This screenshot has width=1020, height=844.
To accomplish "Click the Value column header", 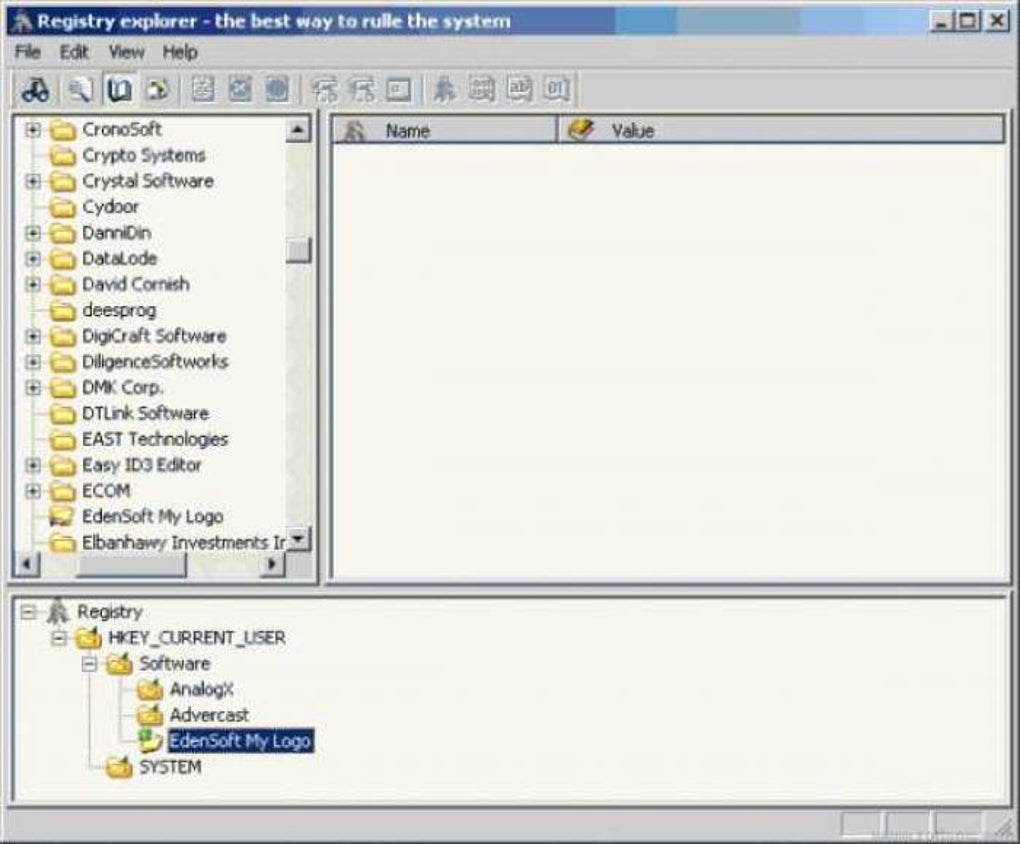I will [x=781, y=130].
